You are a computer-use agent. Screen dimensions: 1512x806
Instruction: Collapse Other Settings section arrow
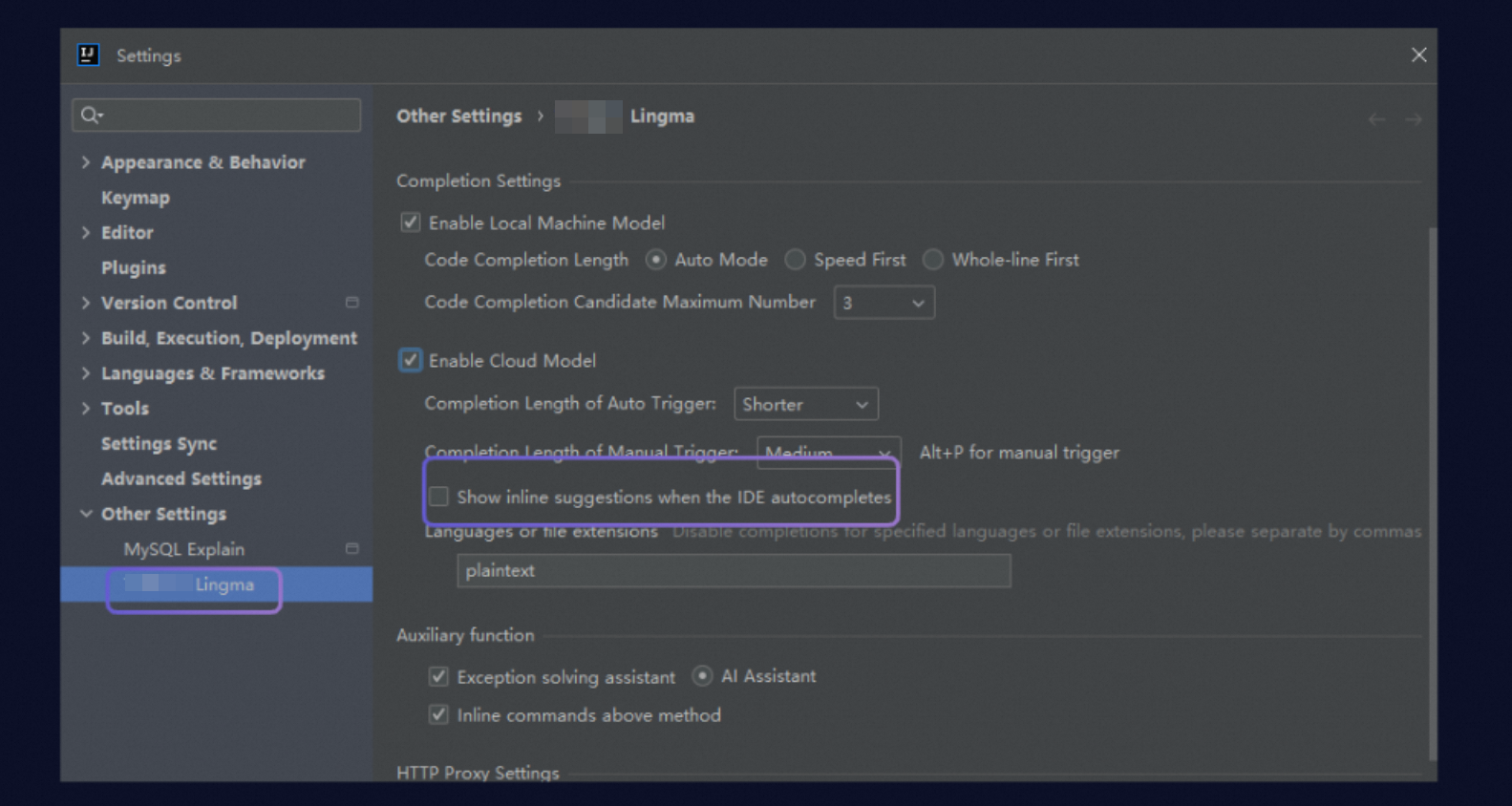click(x=86, y=514)
